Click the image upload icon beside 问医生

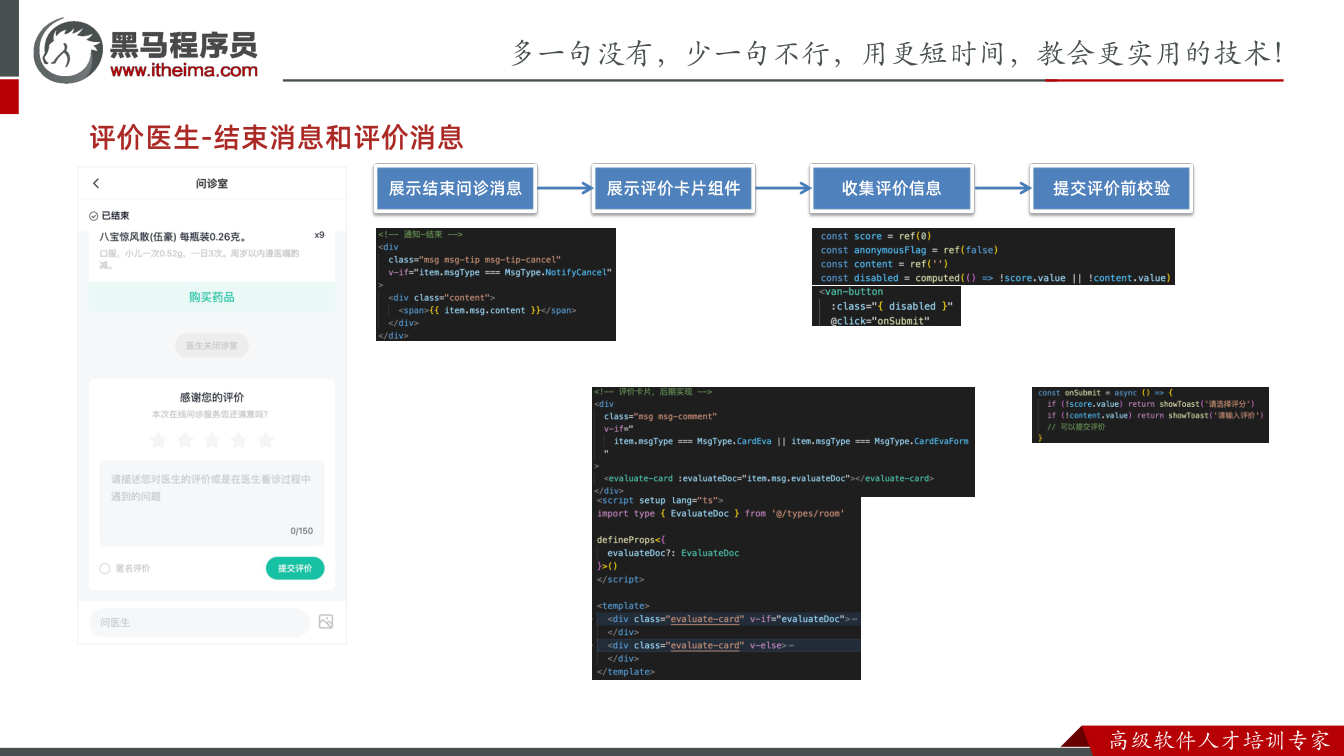326,622
